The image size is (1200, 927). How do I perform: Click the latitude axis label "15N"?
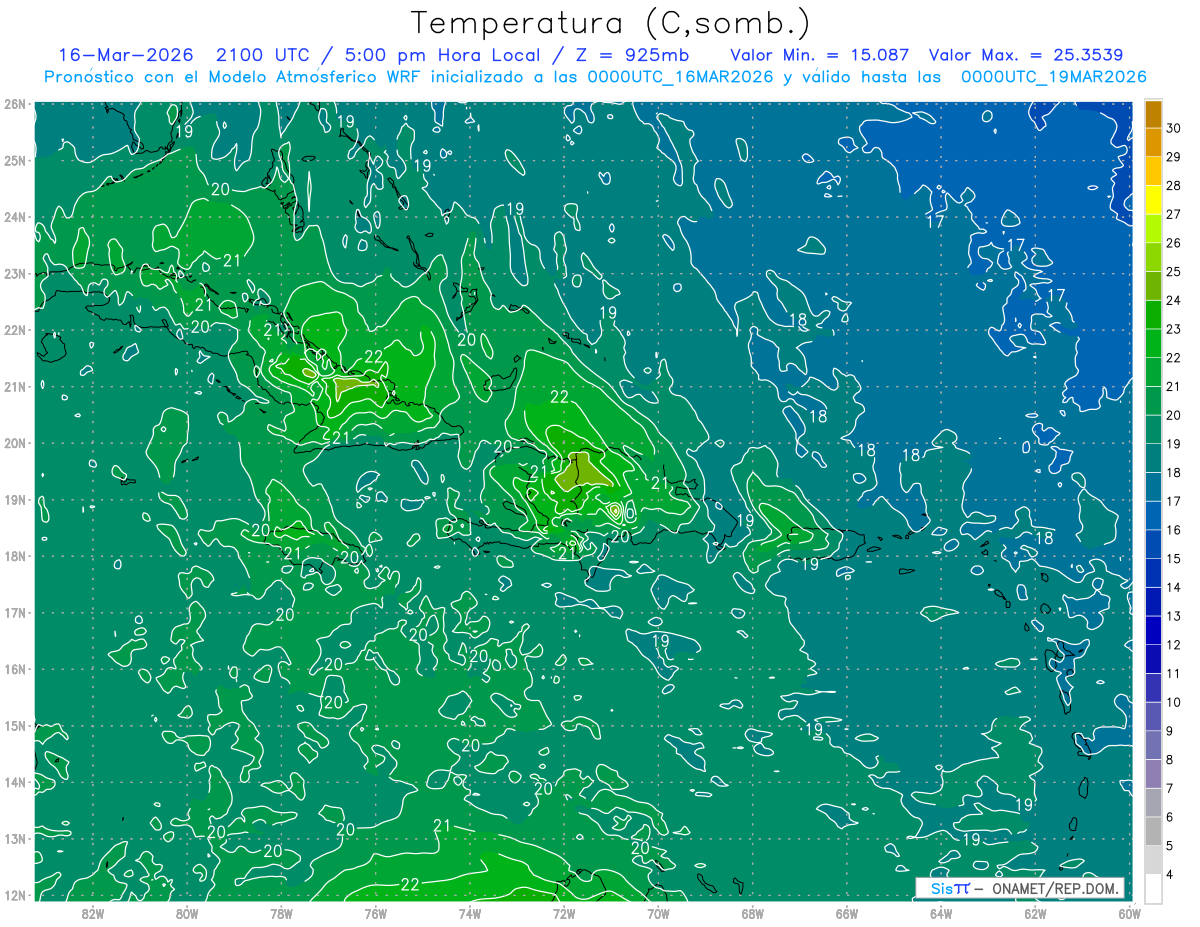pos(14,725)
